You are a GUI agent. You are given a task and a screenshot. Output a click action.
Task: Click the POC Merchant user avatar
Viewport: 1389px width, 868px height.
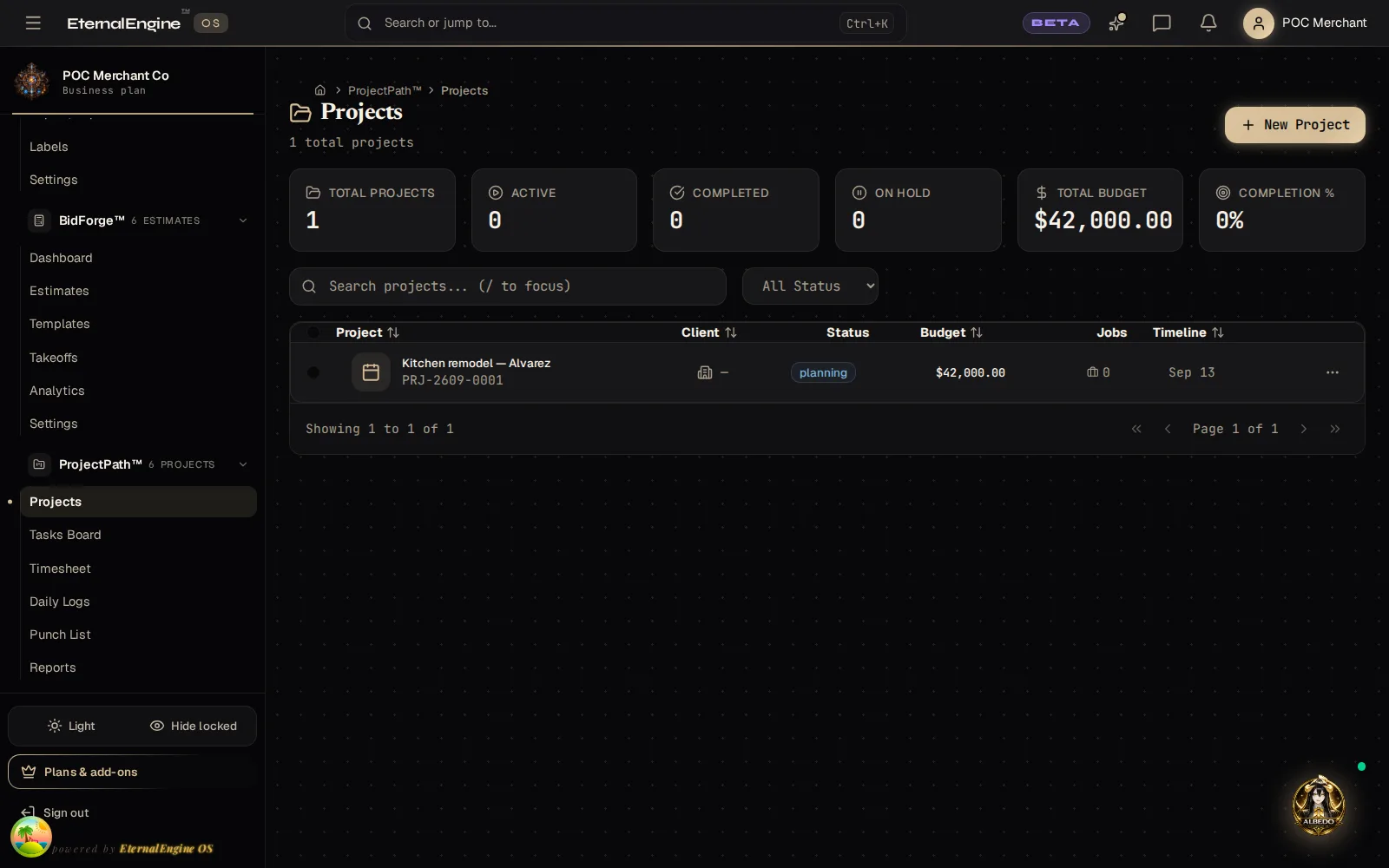(x=1258, y=23)
